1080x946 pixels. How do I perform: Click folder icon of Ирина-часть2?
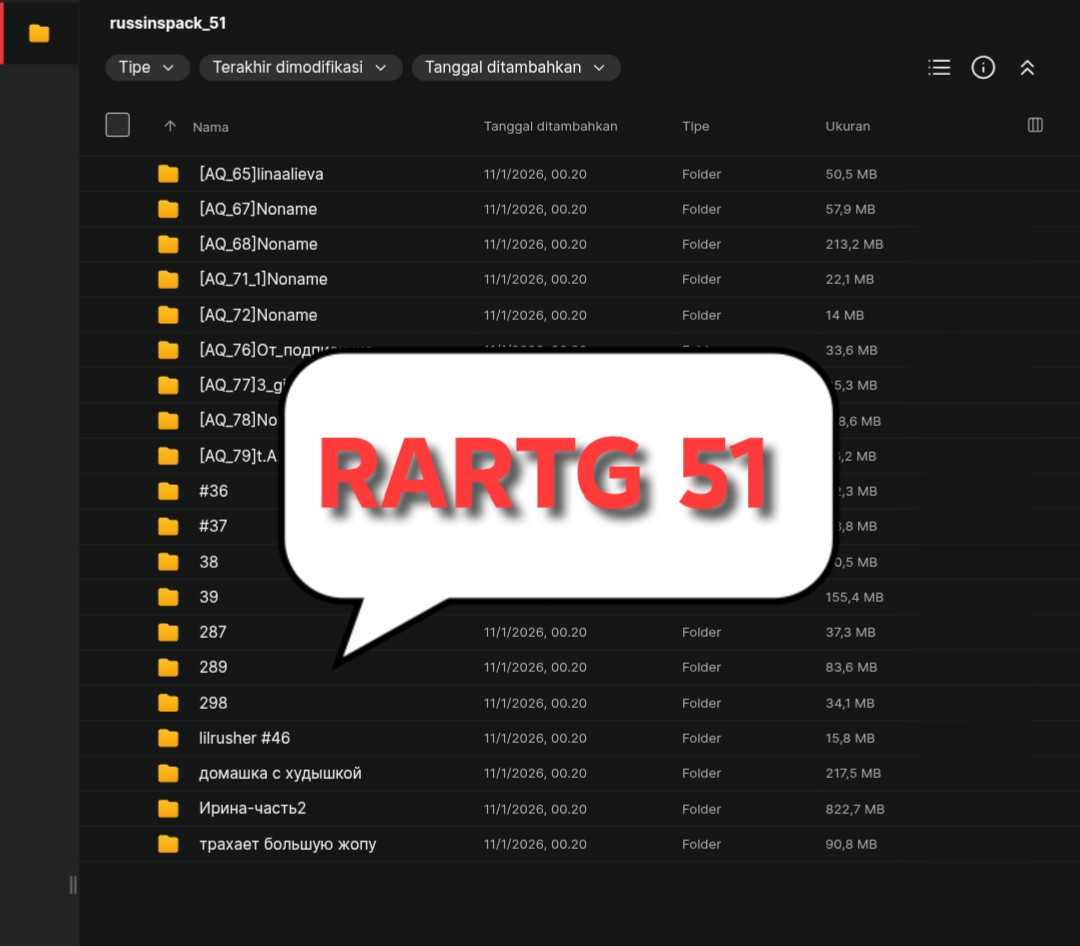(168, 808)
